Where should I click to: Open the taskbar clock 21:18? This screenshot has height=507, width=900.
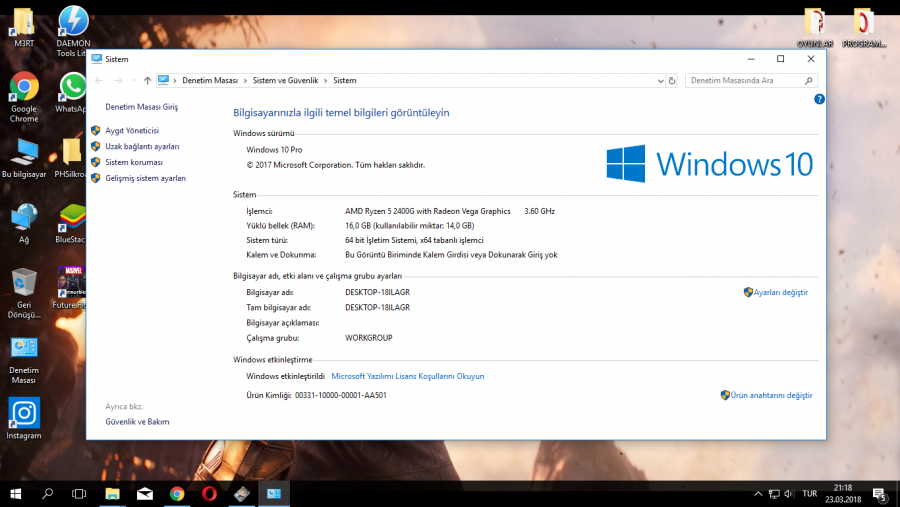coord(843,494)
